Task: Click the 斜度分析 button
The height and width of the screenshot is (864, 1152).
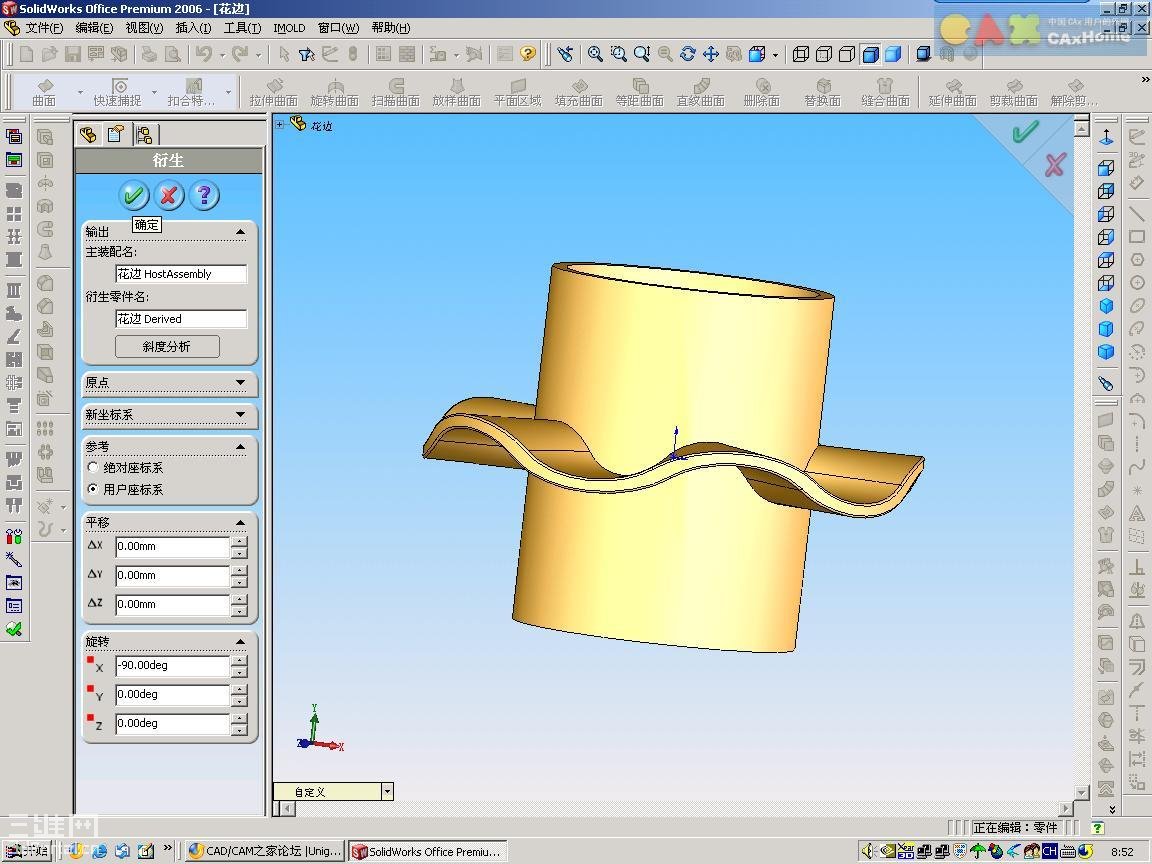Action: tap(166, 346)
